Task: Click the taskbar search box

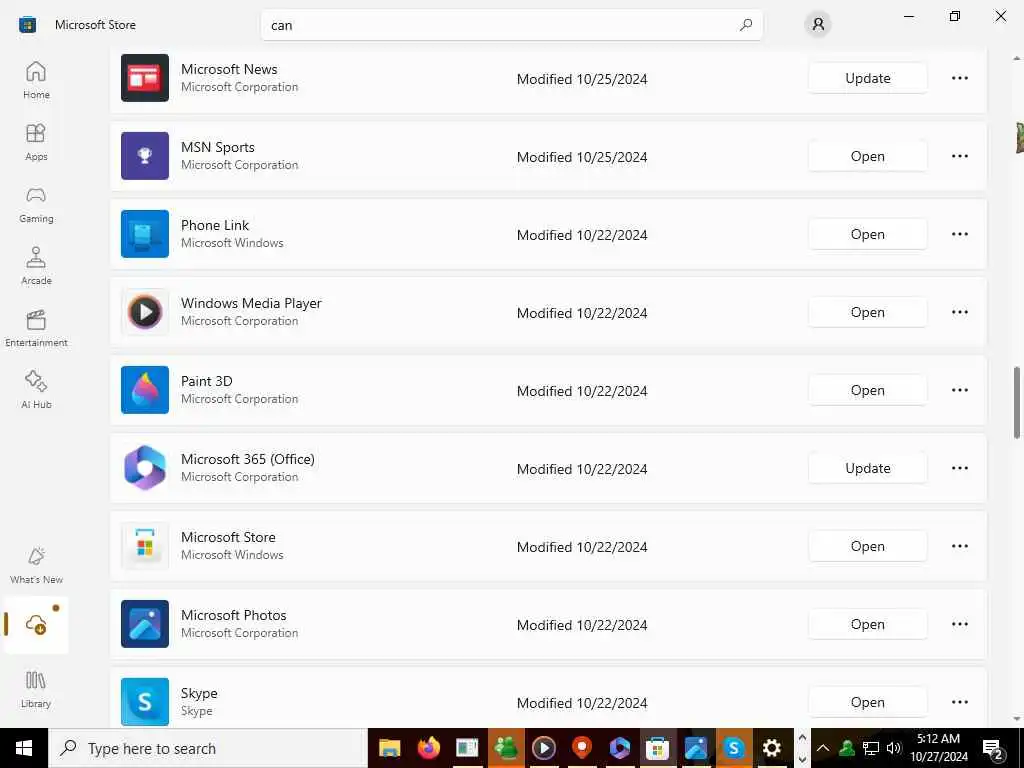Action: (x=208, y=748)
